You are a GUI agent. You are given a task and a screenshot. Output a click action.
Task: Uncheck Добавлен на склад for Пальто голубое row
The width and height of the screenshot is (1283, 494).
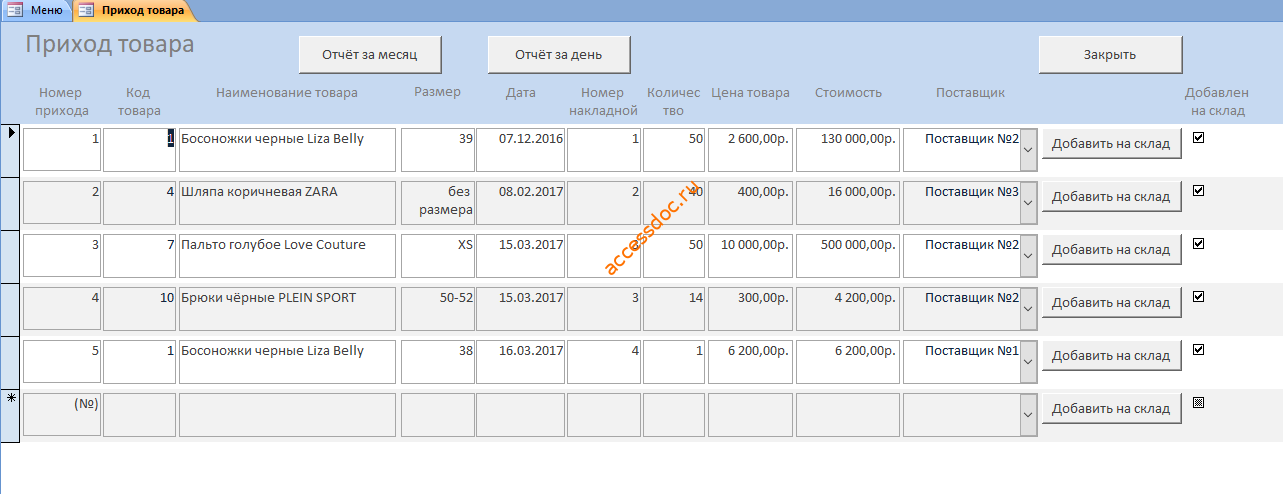tap(1198, 244)
